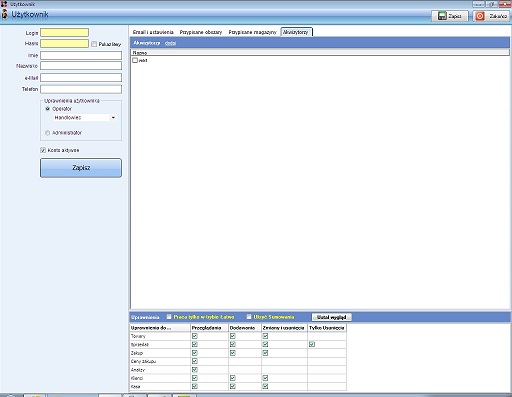Switch to the Przypisane obszary tab
This screenshot has width=512, height=397.
point(201,32)
